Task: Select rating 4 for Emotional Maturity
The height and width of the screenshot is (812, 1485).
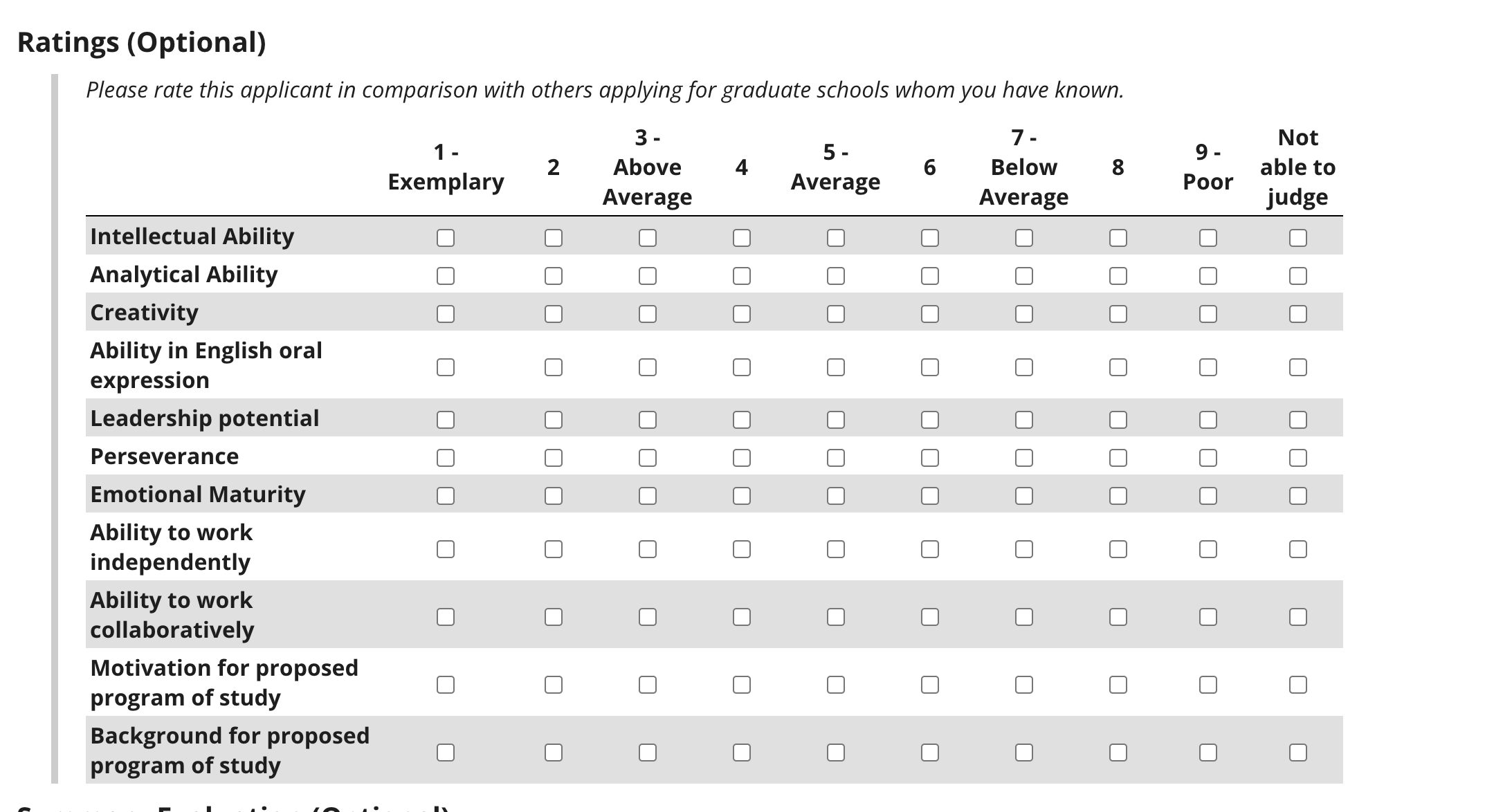Action: coord(742,496)
